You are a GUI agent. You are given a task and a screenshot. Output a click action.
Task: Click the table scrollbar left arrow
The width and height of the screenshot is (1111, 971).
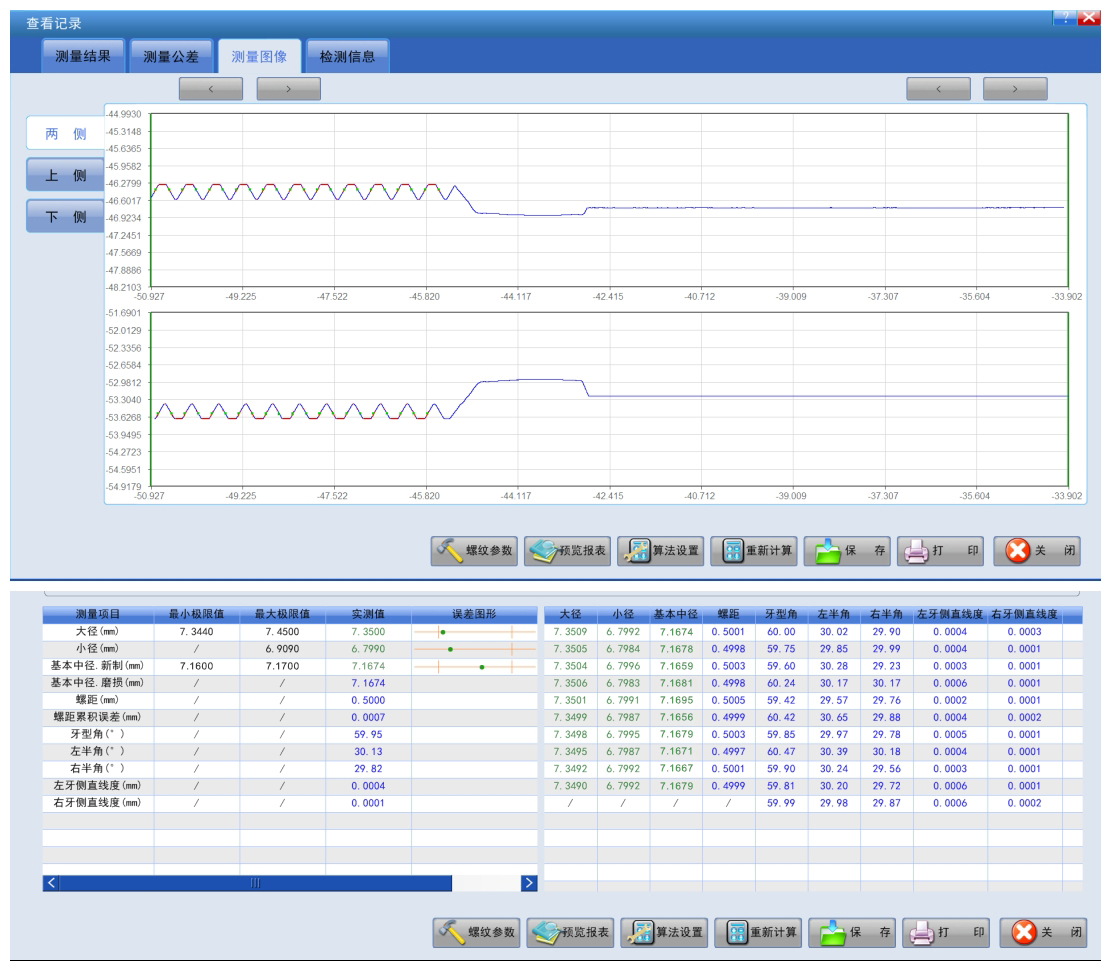(53, 883)
